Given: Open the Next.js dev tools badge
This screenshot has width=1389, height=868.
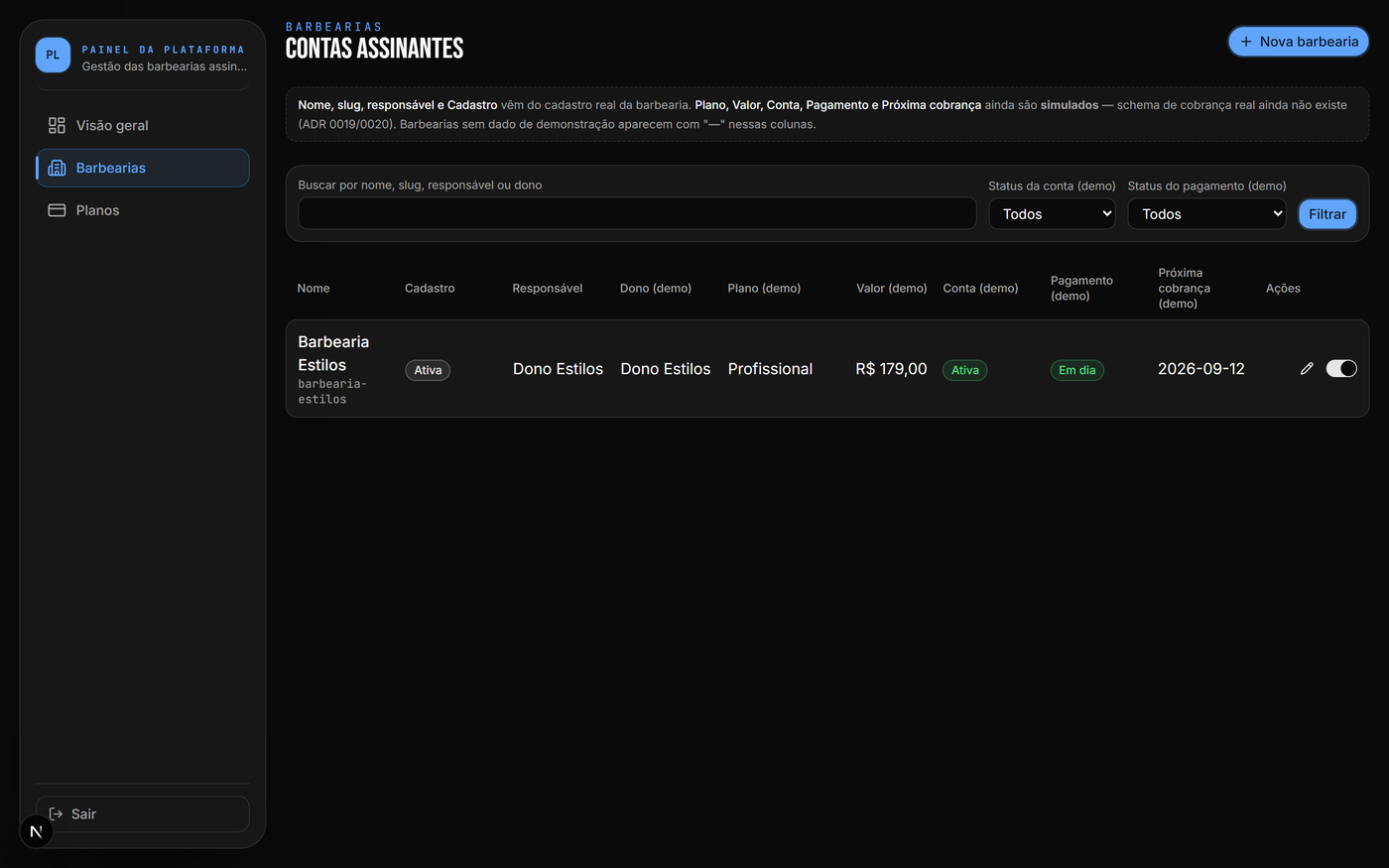Looking at the screenshot, I should 36,831.
